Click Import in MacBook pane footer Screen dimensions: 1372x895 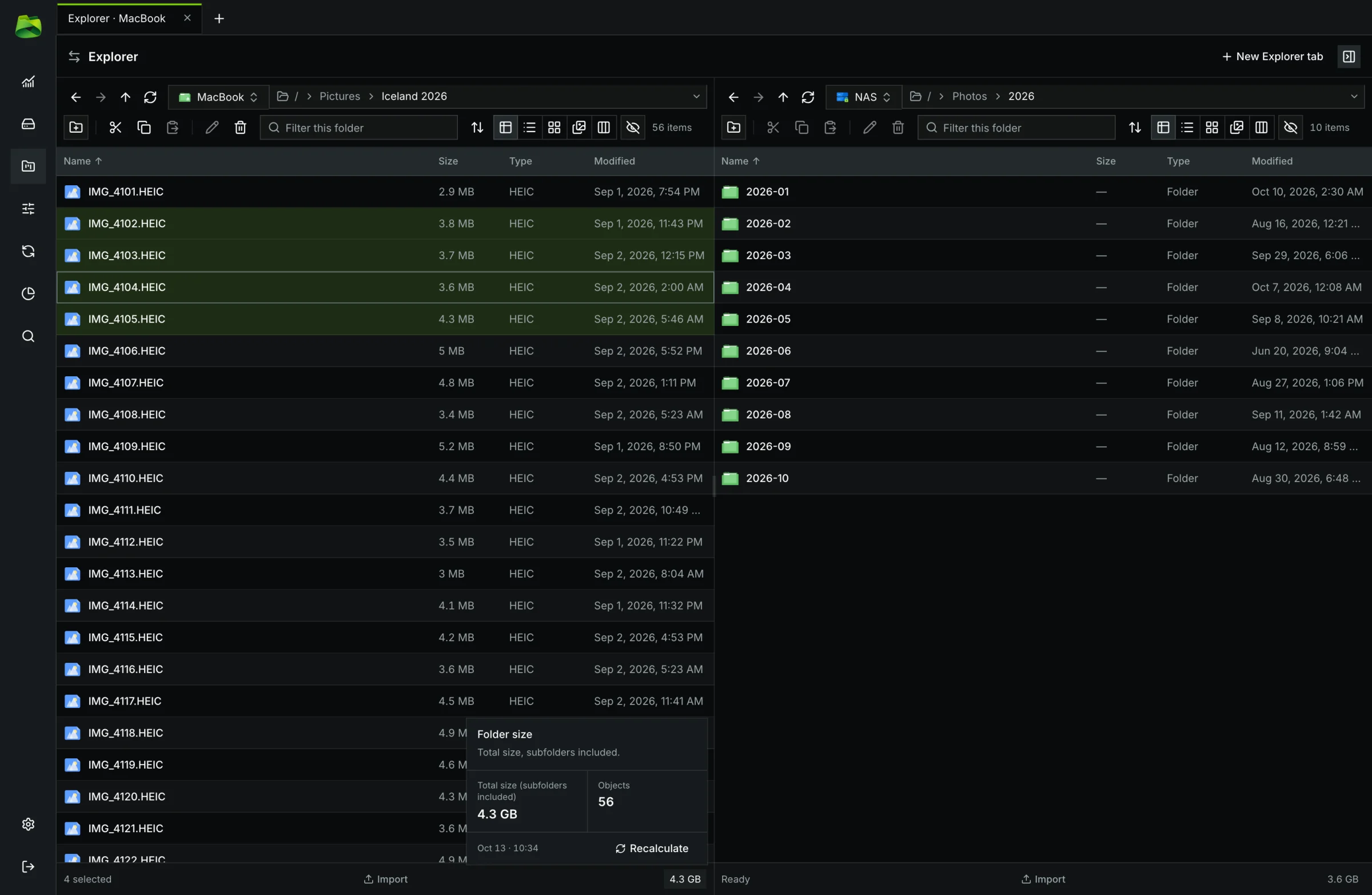click(x=386, y=879)
